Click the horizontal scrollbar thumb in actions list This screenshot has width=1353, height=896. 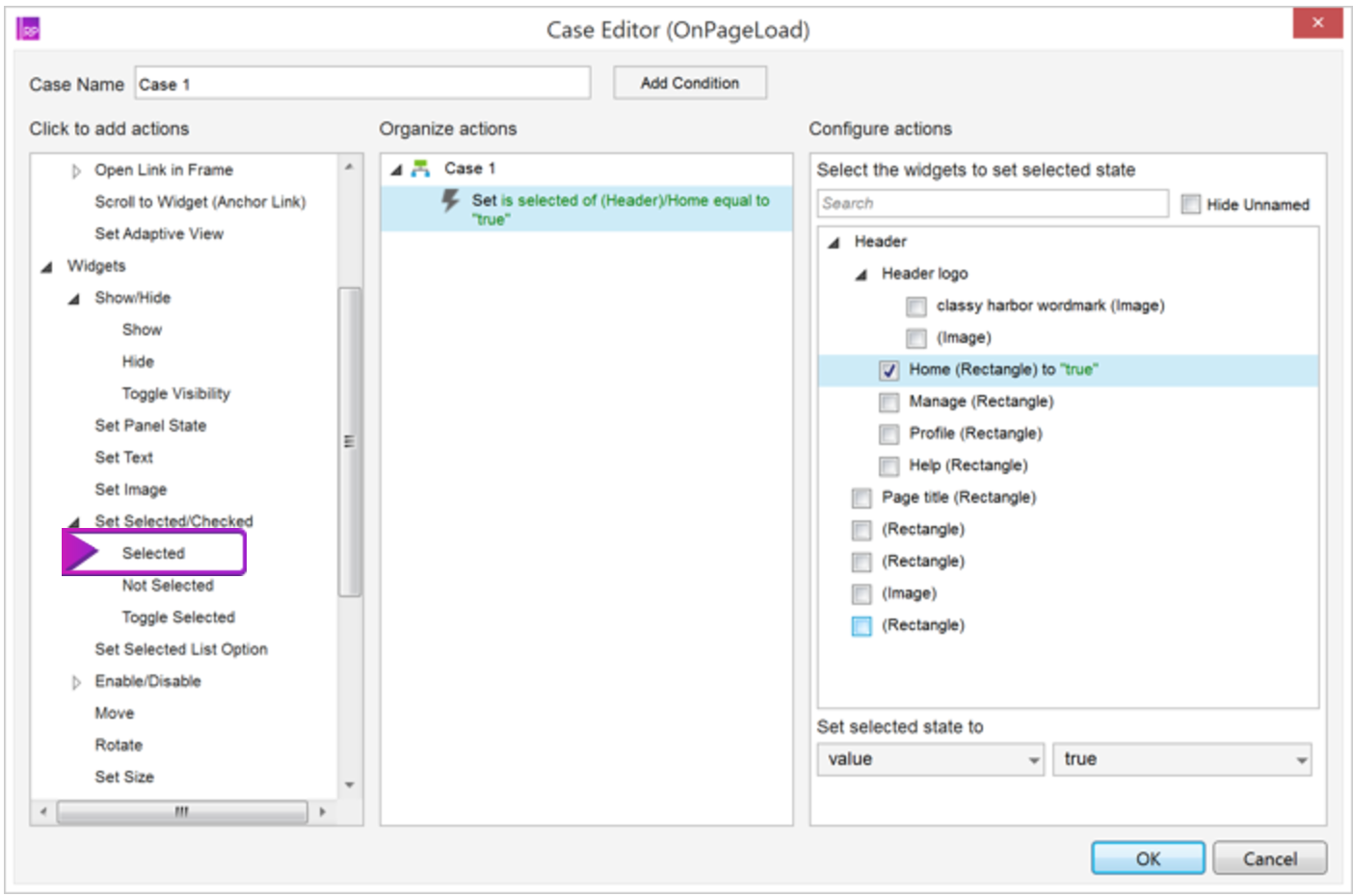coord(182,812)
